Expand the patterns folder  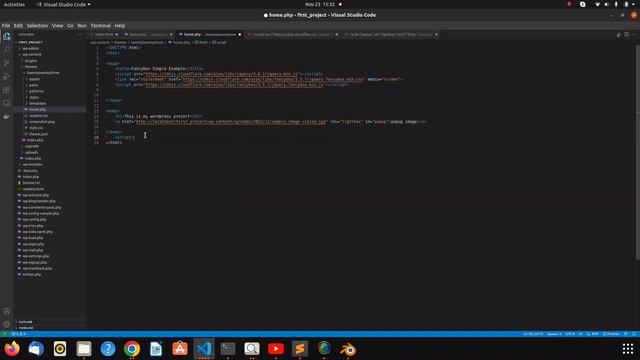[x=36, y=91]
